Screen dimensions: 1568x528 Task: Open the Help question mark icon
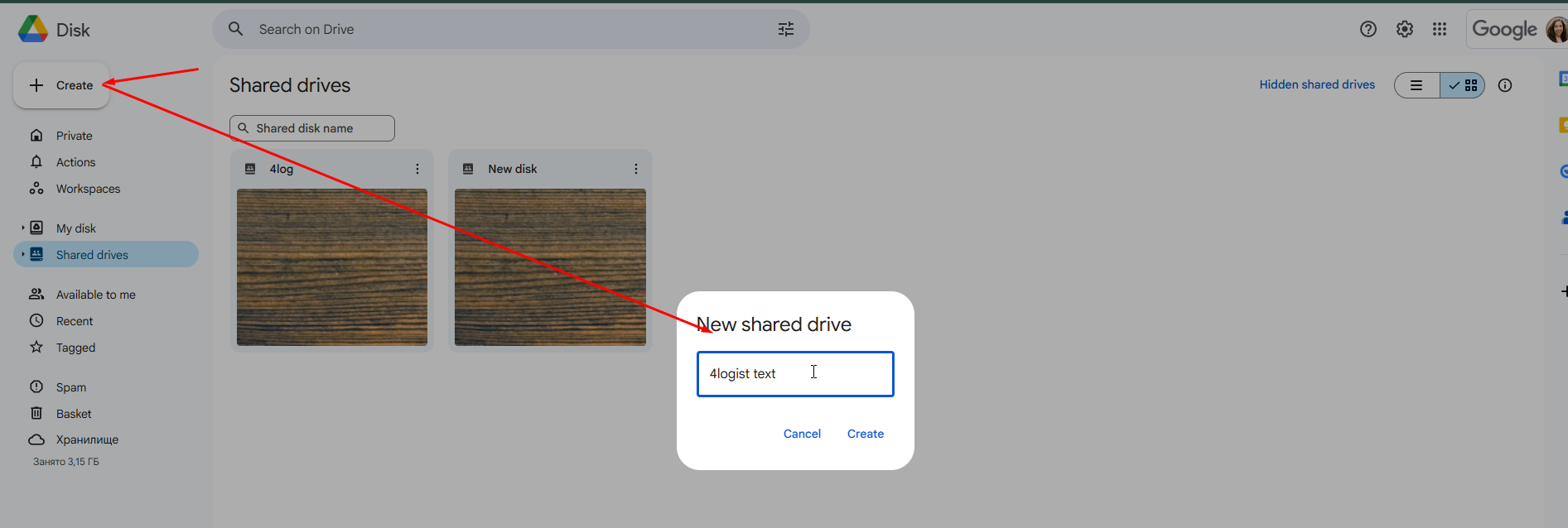click(1368, 29)
